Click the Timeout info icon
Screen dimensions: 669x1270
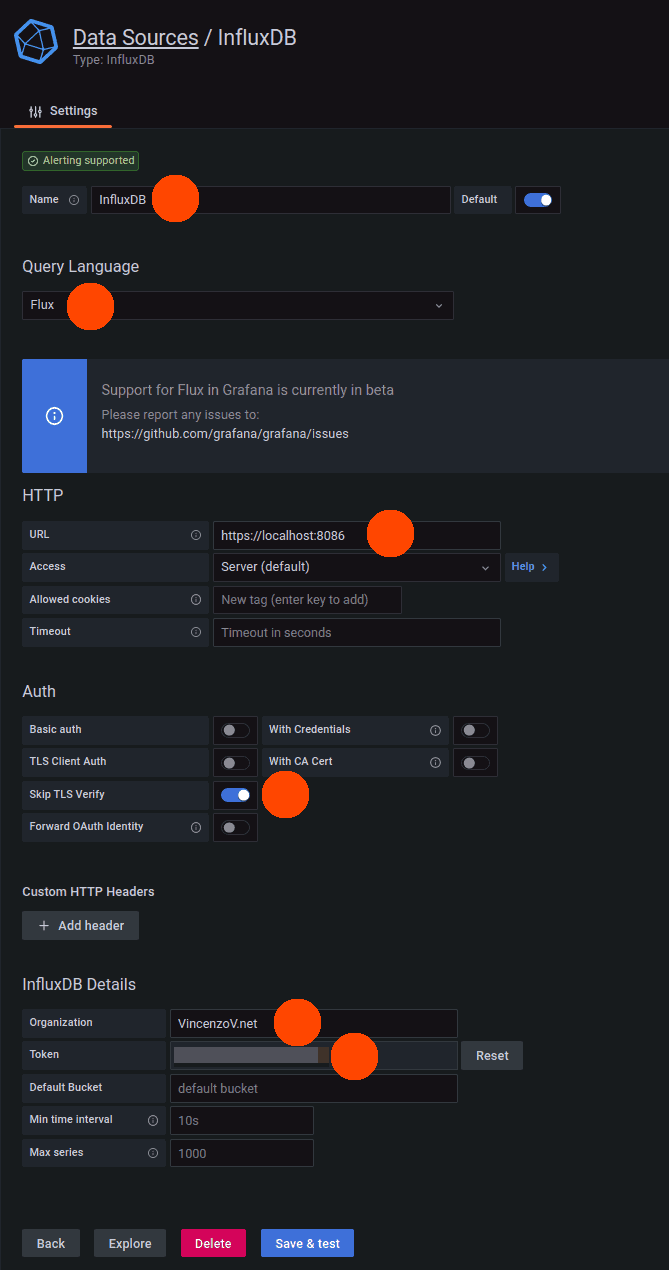(196, 632)
